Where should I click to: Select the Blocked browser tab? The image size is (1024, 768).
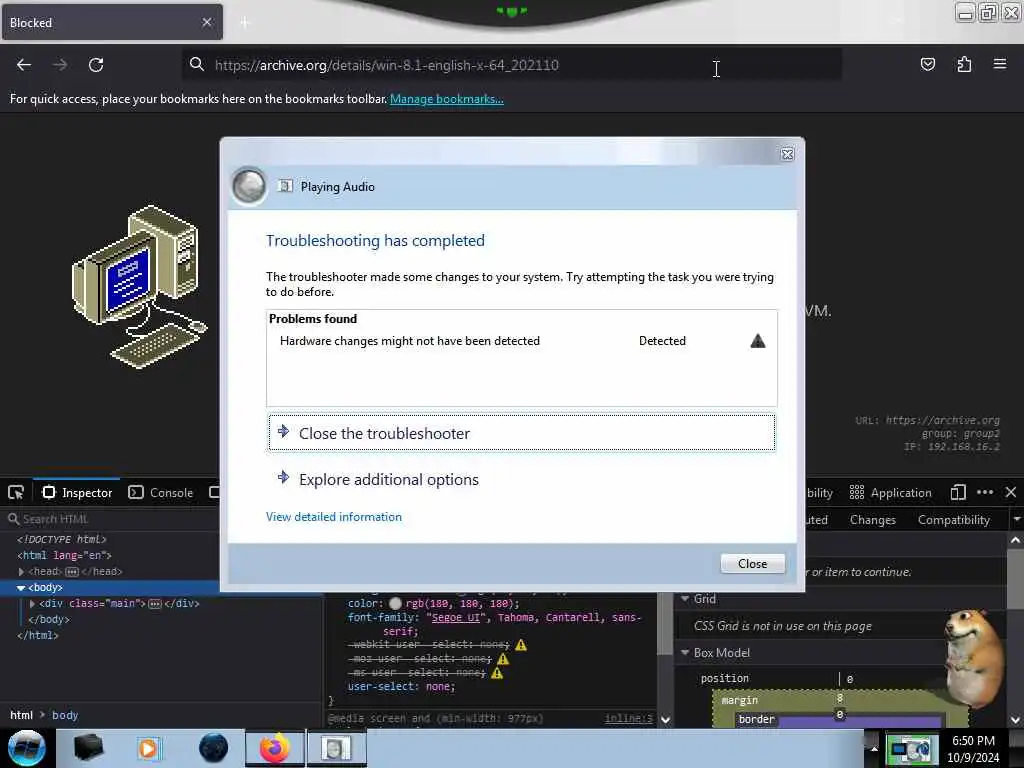pyautogui.click(x=112, y=22)
